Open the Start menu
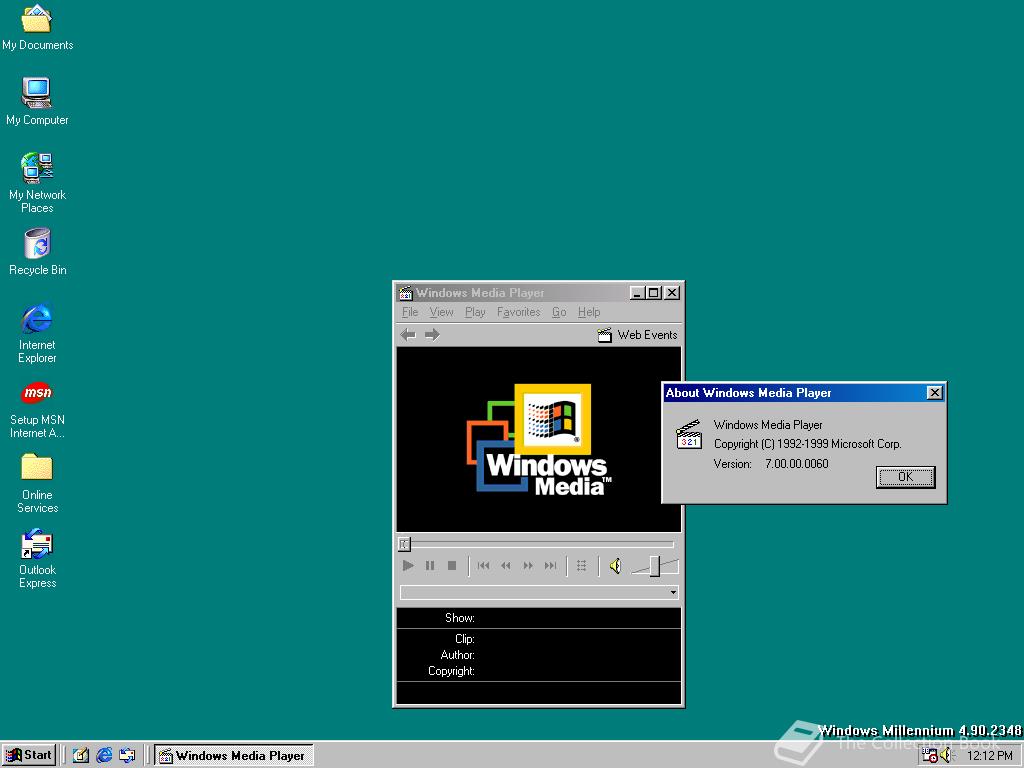 tap(29, 754)
